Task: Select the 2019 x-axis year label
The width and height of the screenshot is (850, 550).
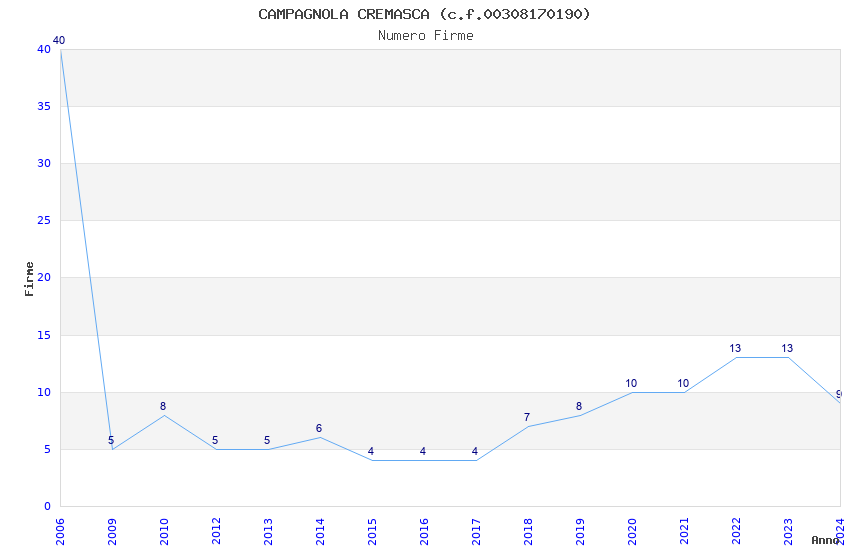Action: point(581,532)
